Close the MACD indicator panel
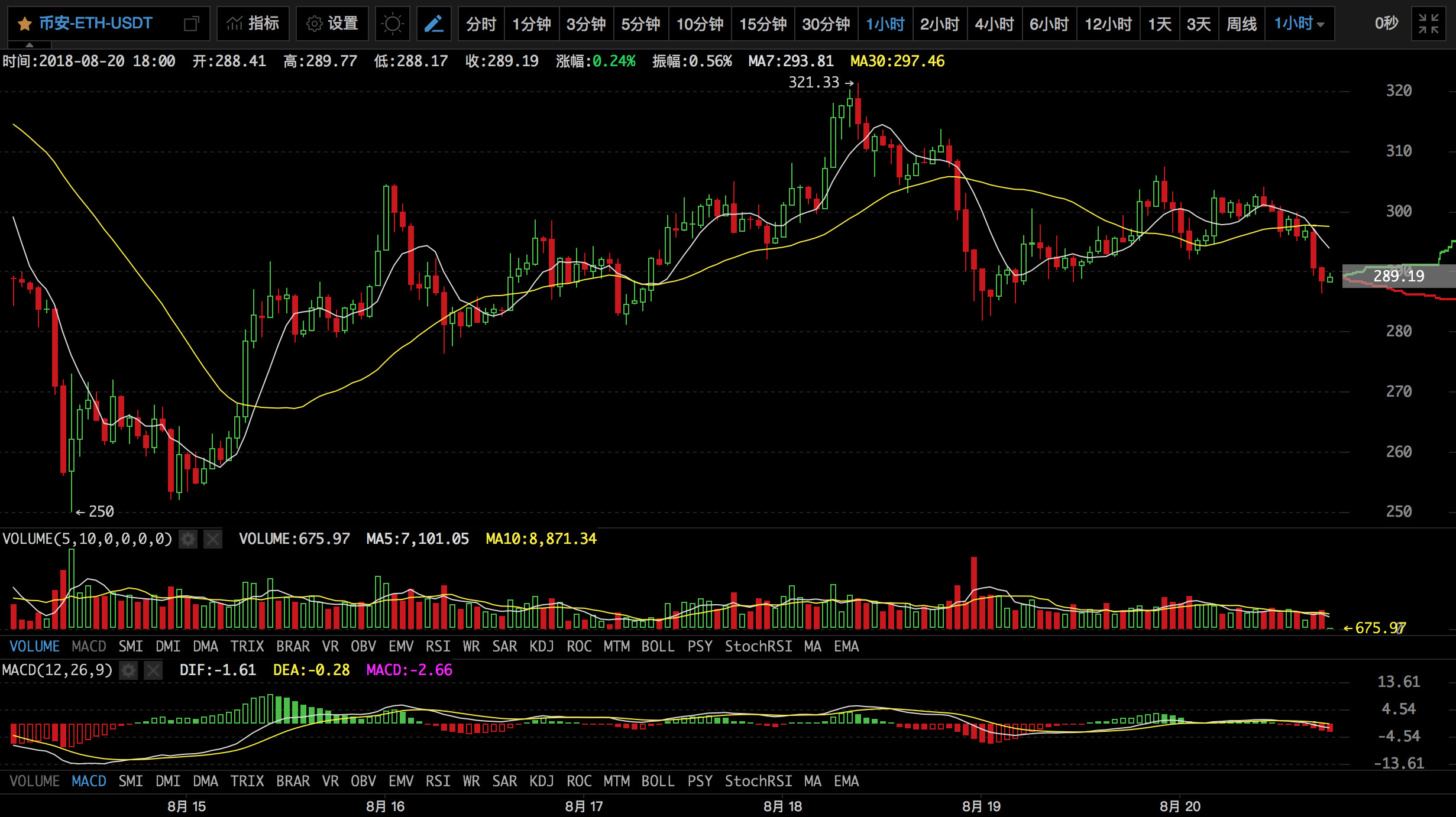Image resolution: width=1456 pixels, height=817 pixels. [x=153, y=670]
